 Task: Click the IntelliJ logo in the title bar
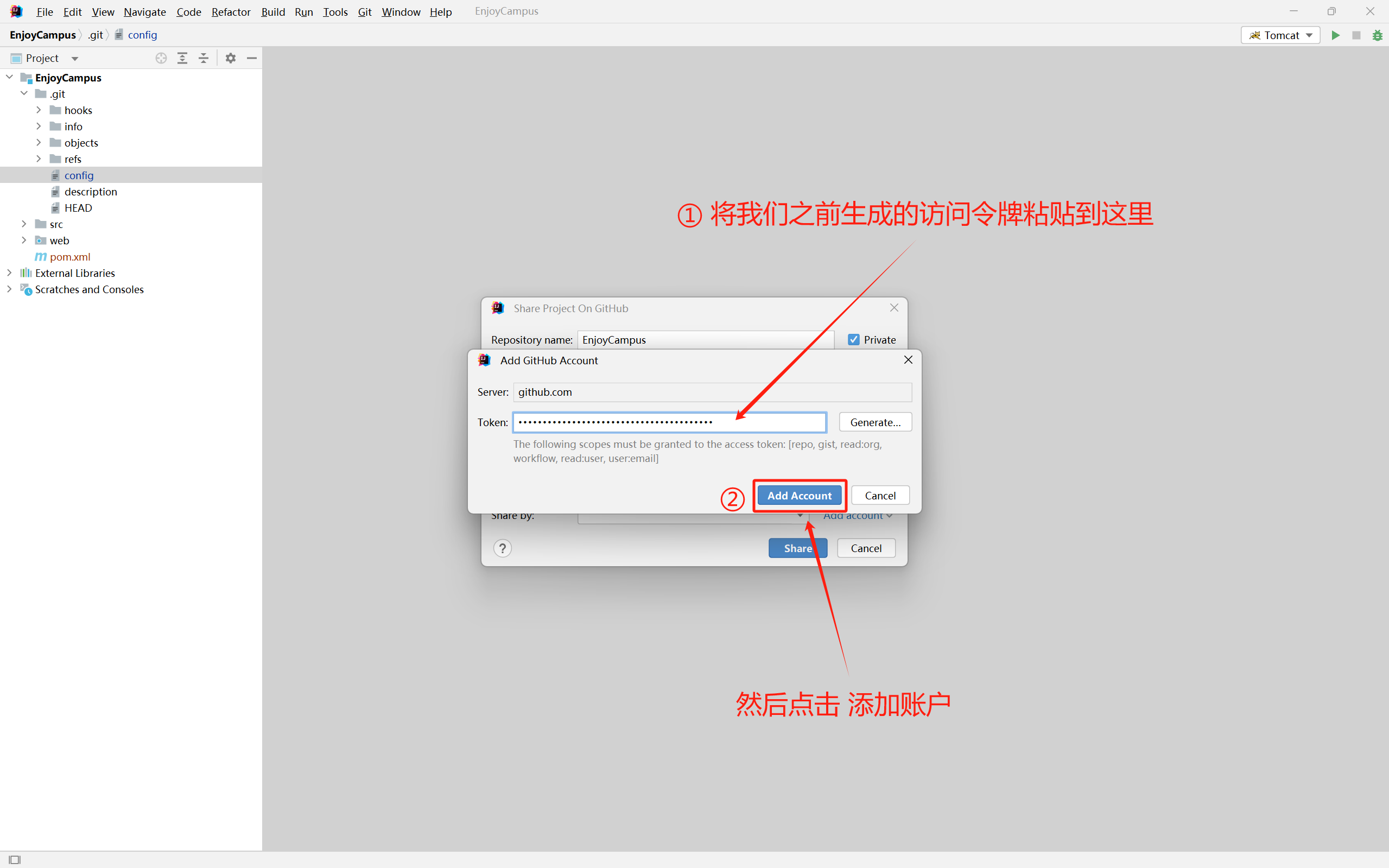[x=16, y=11]
